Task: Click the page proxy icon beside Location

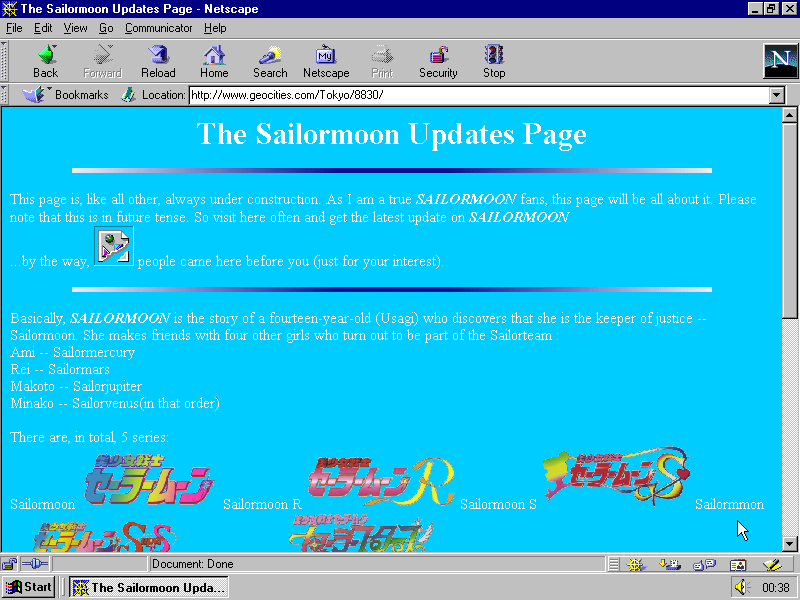Action: coord(128,95)
